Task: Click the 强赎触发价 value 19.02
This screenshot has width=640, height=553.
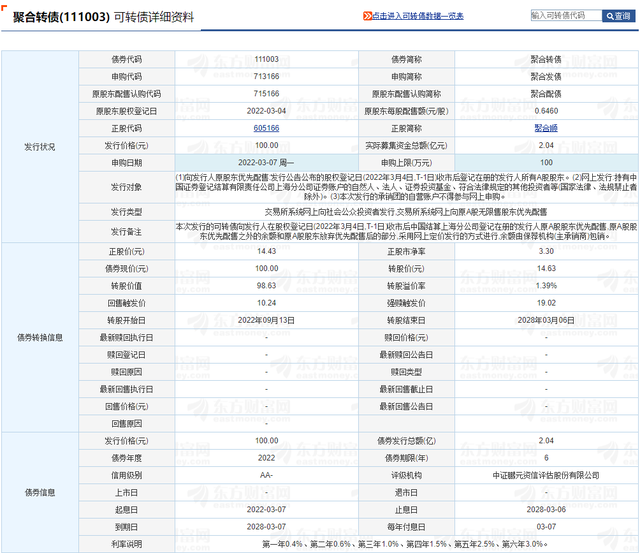Action: point(546,303)
